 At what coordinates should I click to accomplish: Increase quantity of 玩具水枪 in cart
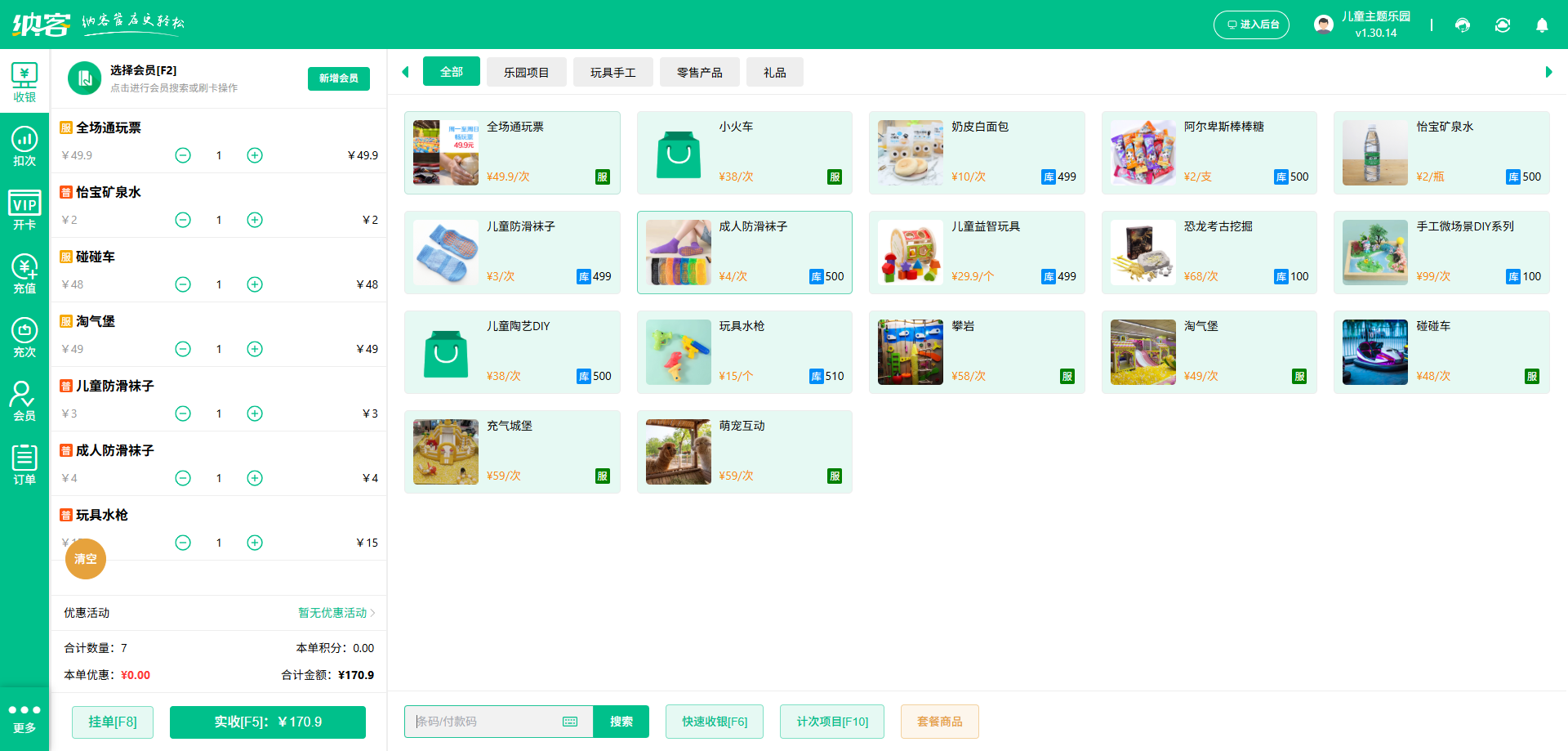pos(255,543)
